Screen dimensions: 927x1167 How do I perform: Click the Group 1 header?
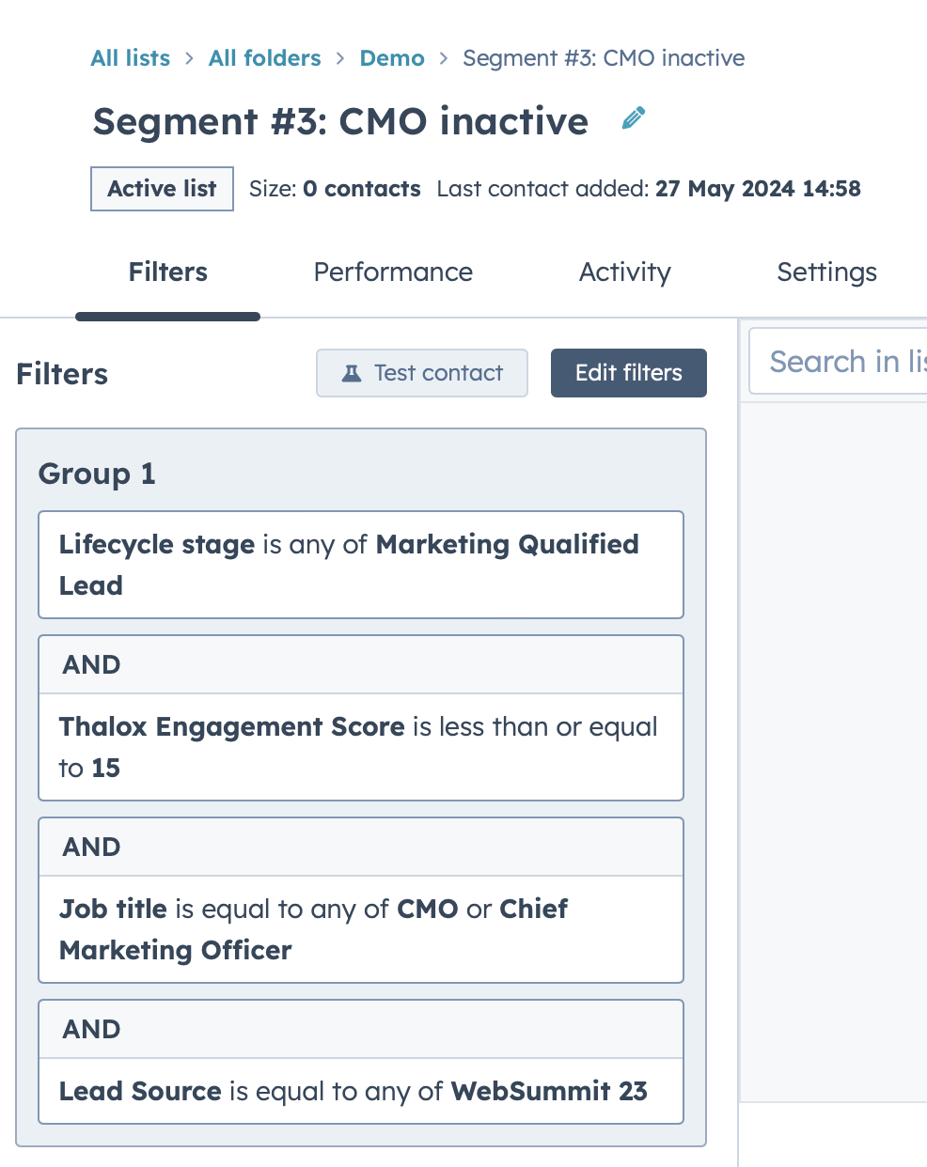(96, 474)
